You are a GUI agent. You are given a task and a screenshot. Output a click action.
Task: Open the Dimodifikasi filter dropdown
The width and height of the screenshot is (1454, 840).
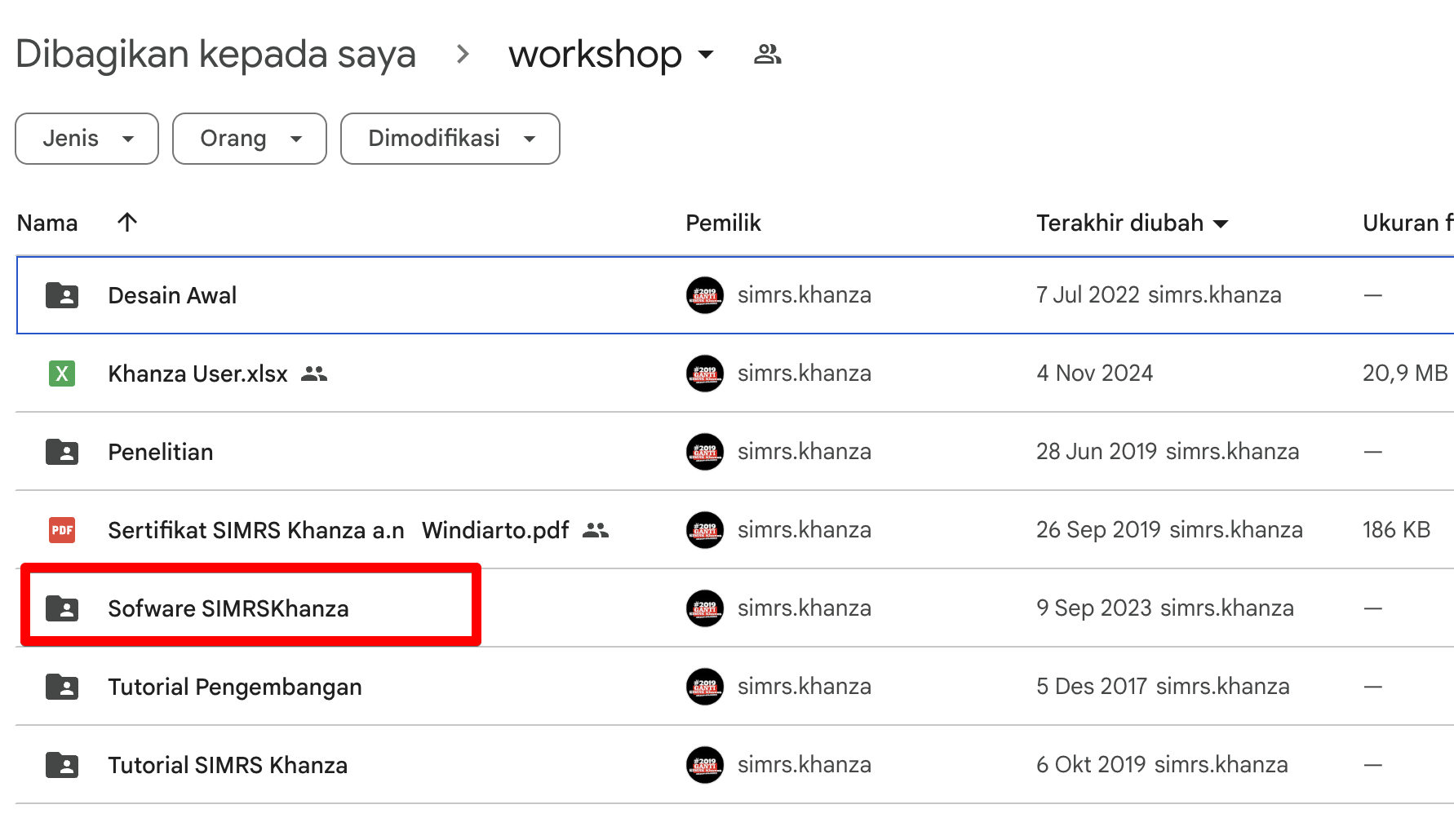(x=450, y=139)
